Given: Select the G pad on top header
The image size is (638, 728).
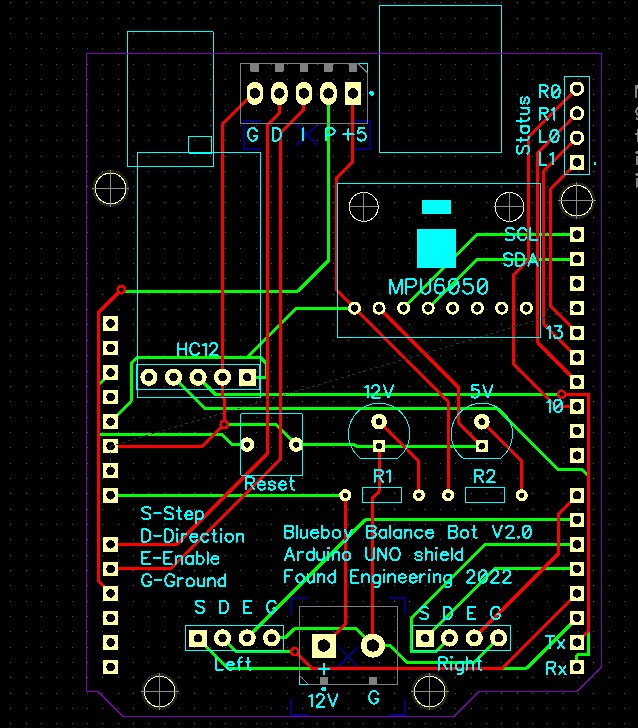Looking at the screenshot, I should point(255,94).
